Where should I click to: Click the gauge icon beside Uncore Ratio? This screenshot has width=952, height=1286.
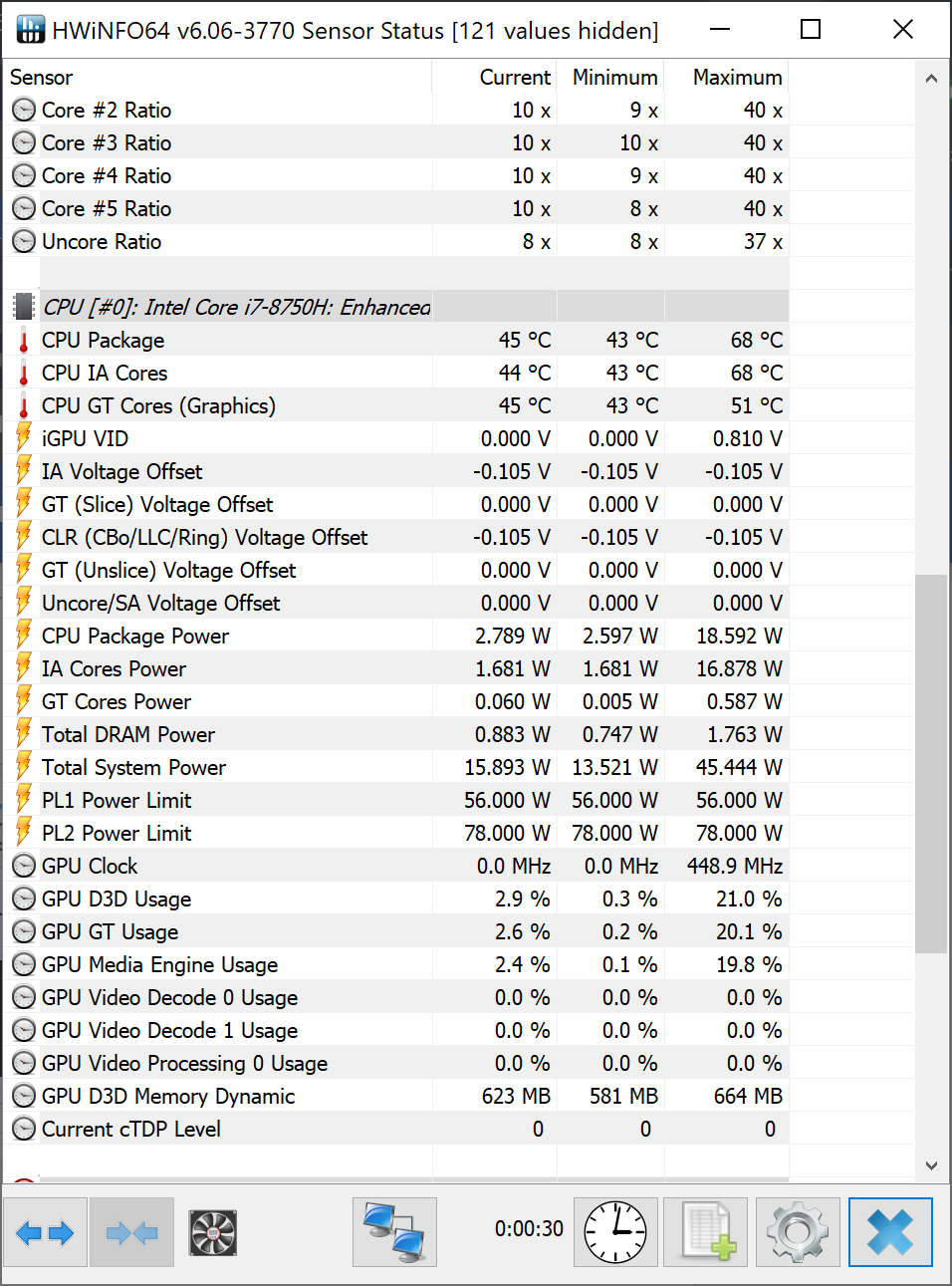pyautogui.click(x=24, y=241)
